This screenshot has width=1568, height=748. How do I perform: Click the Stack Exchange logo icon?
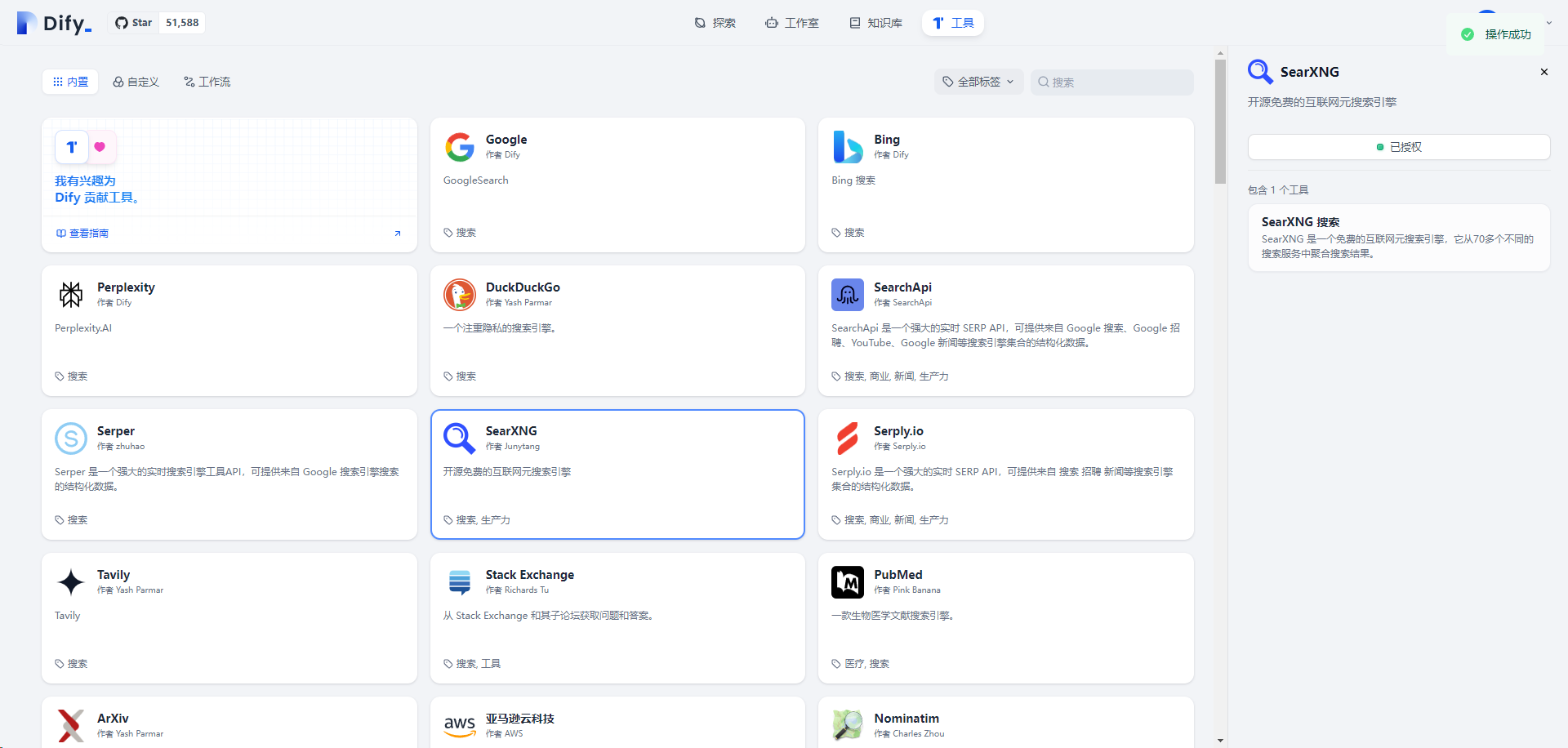click(460, 582)
